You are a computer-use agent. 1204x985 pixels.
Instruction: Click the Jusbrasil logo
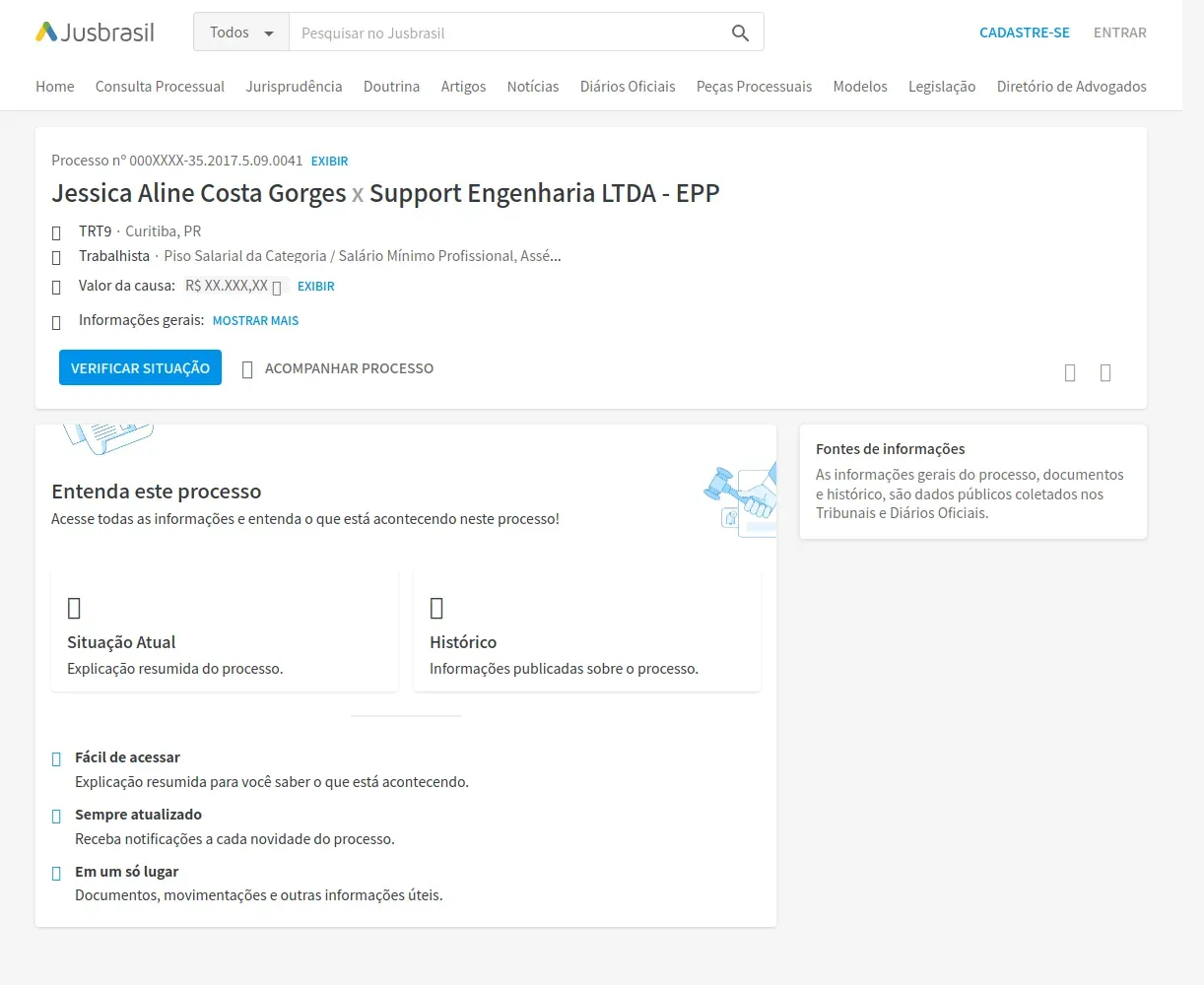[x=95, y=33]
